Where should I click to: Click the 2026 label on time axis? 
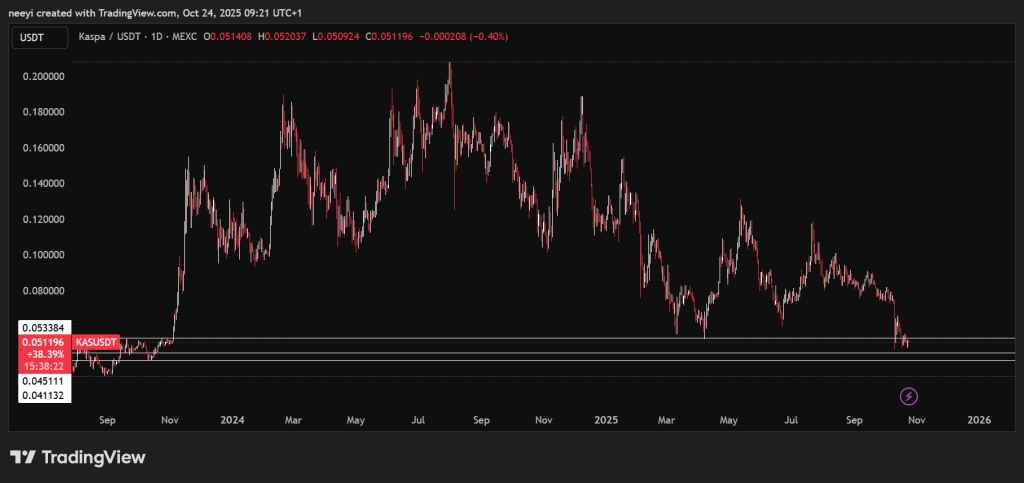[x=978, y=421]
